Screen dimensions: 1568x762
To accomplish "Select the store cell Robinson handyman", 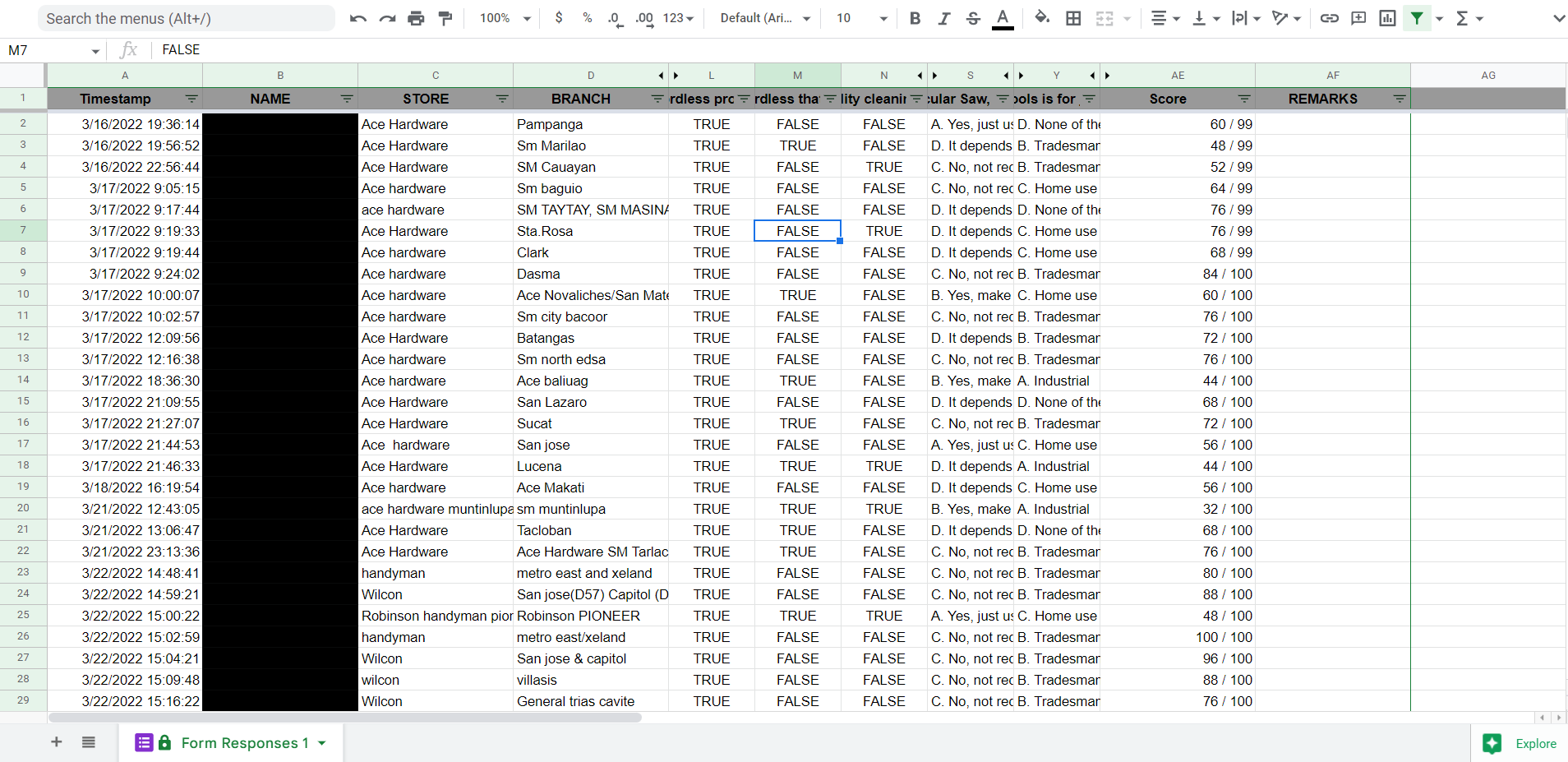I will (x=436, y=616).
